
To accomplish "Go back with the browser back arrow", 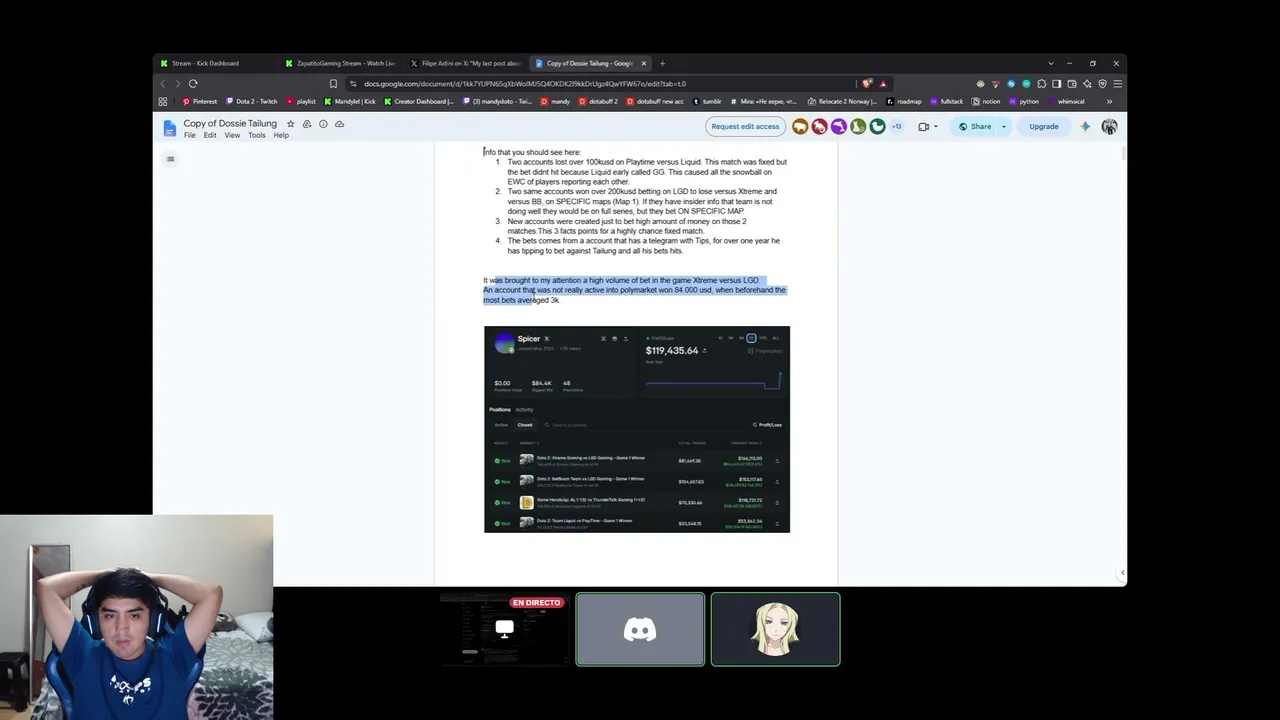I will tap(164, 84).
